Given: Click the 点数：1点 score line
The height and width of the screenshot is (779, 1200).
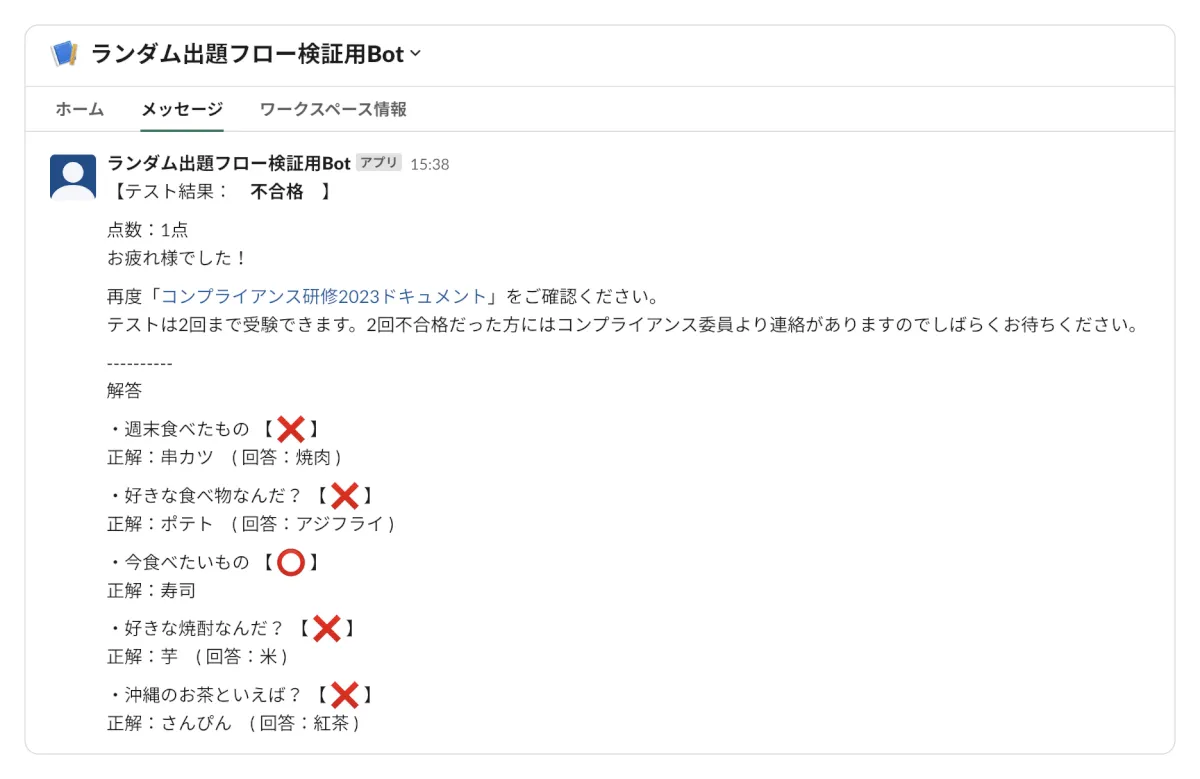Looking at the screenshot, I should pos(147,230).
